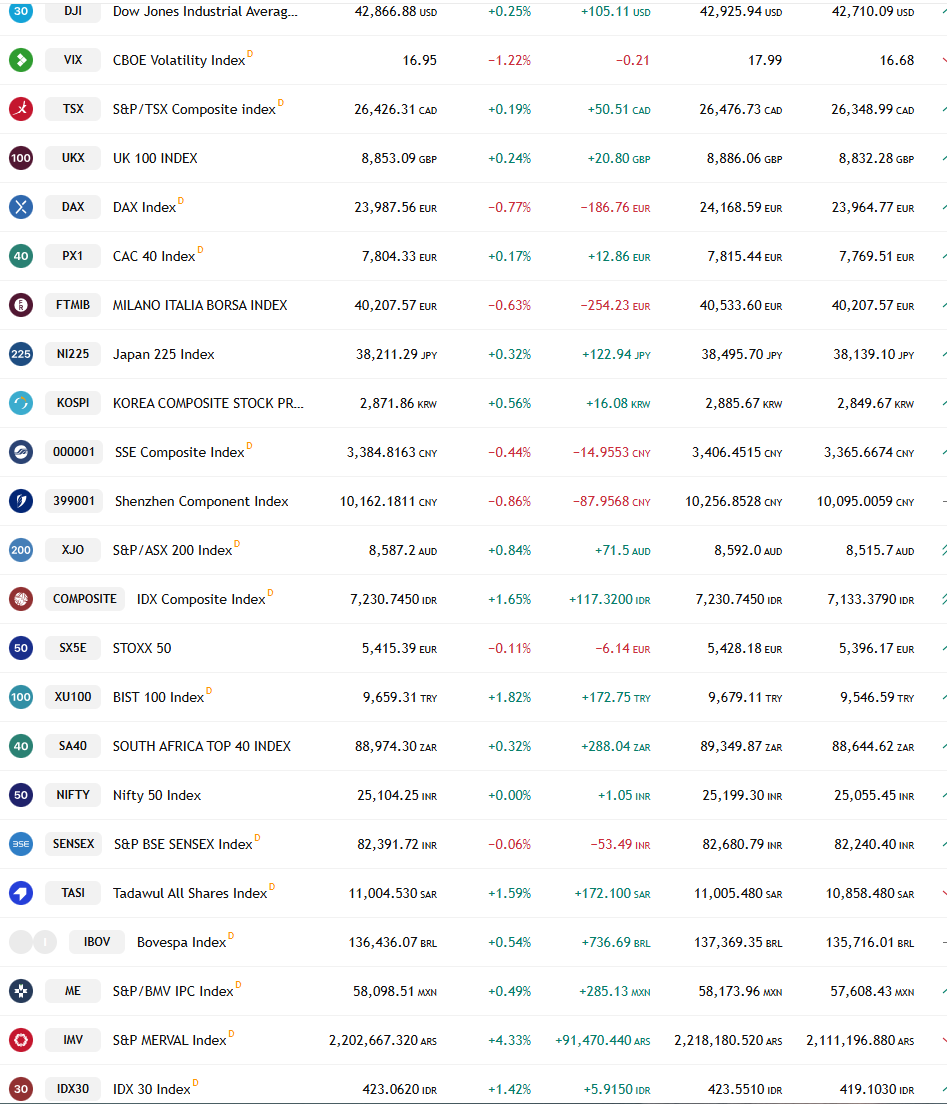
Task: Click the SX5E navy 50 logo icon
Action: (21, 648)
